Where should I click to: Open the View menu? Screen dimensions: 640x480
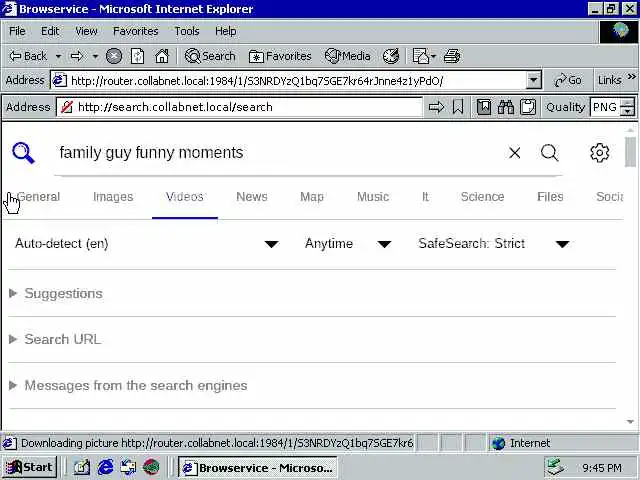pos(87,31)
